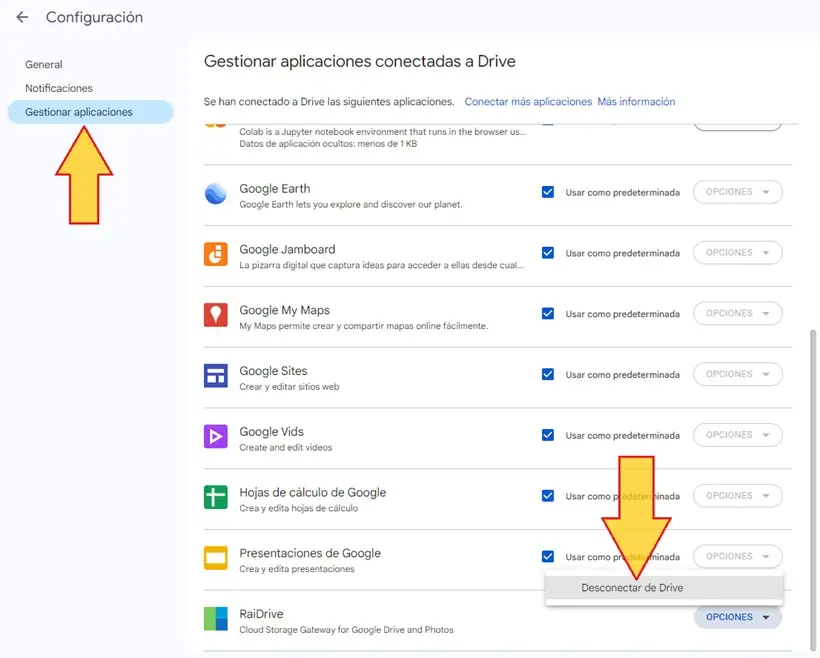Click the RaiDrive app icon
The height and width of the screenshot is (658, 820).
(215, 618)
